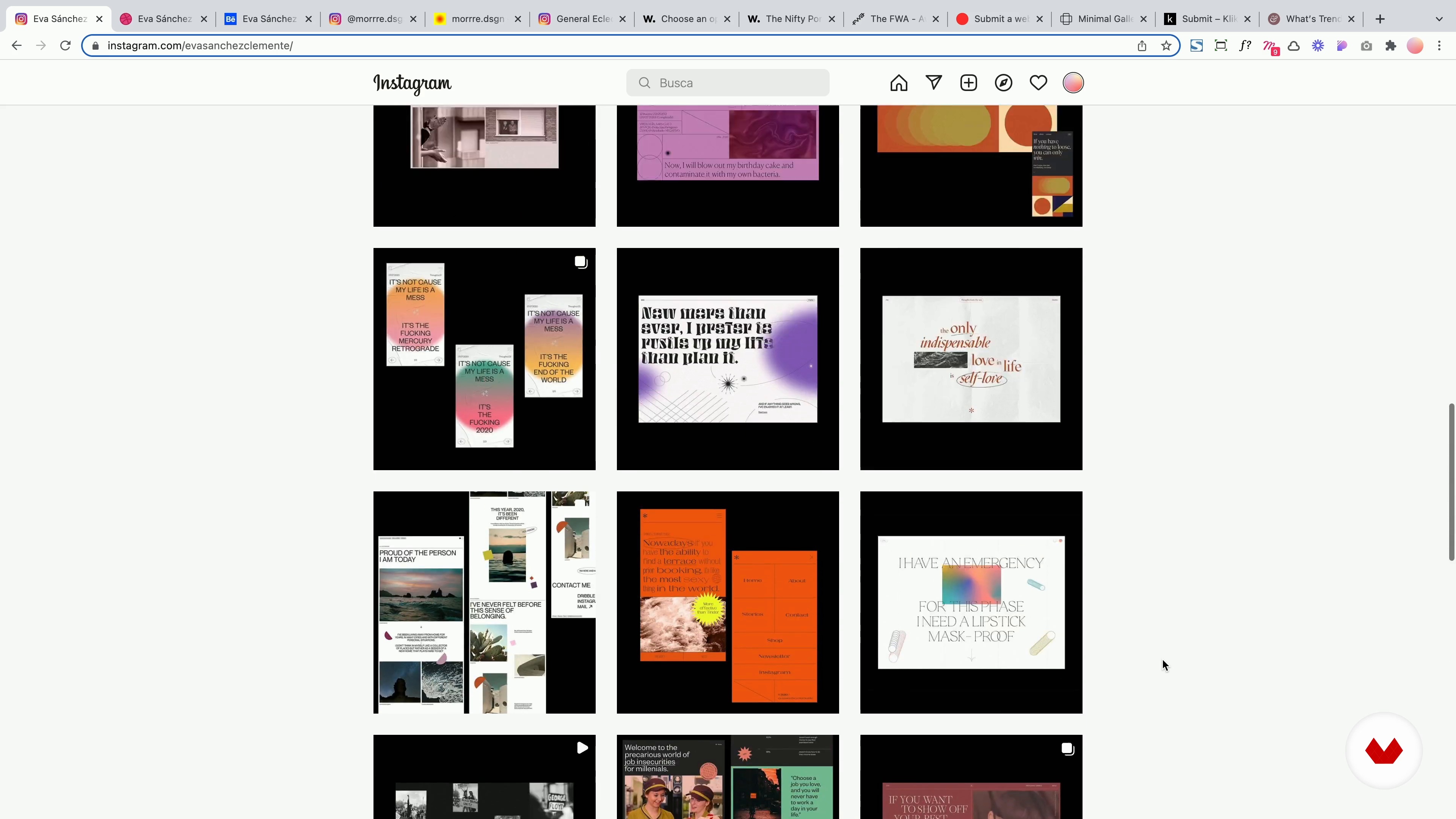The height and width of the screenshot is (819, 1456).
Task: Open the video post with play icon
Action: [485, 777]
